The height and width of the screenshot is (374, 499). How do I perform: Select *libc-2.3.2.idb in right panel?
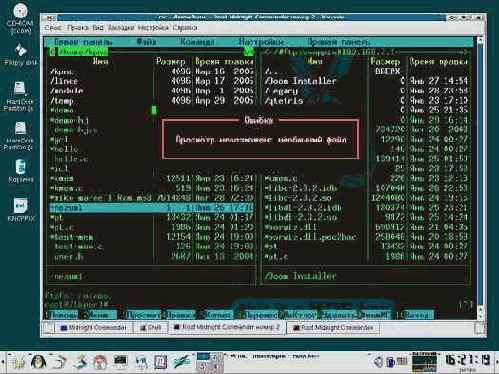pyautogui.click(x=301, y=188)
